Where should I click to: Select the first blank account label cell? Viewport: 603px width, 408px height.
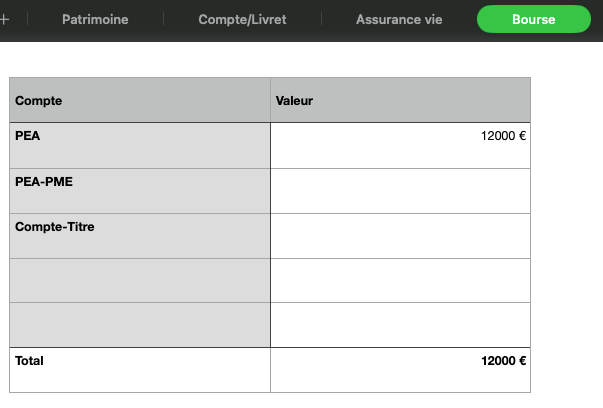pos(140,281)
